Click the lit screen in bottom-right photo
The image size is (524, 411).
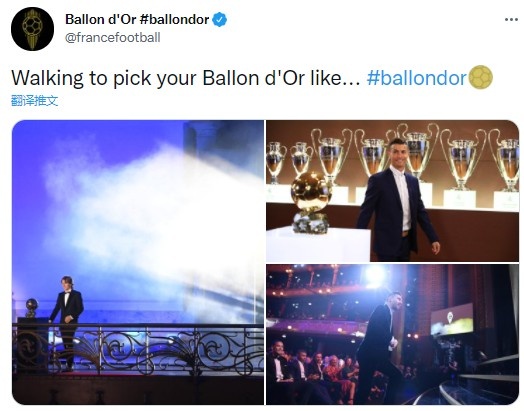[x=452, y=319]
